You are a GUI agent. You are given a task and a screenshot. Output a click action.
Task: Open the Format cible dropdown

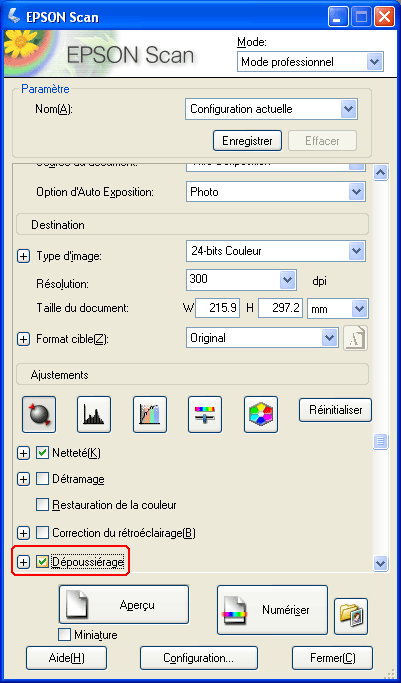262,338
